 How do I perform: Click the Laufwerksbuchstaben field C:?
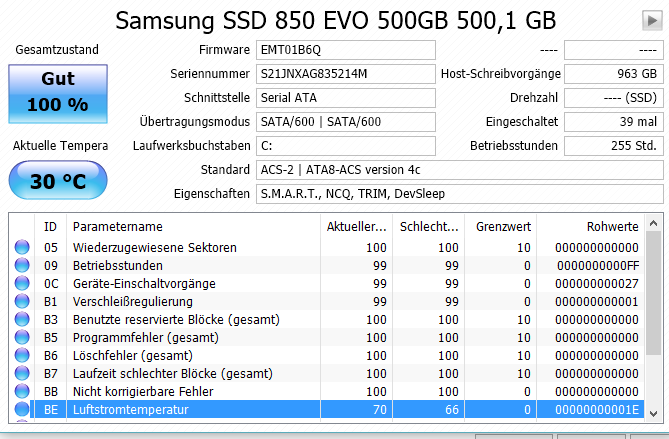346,146
